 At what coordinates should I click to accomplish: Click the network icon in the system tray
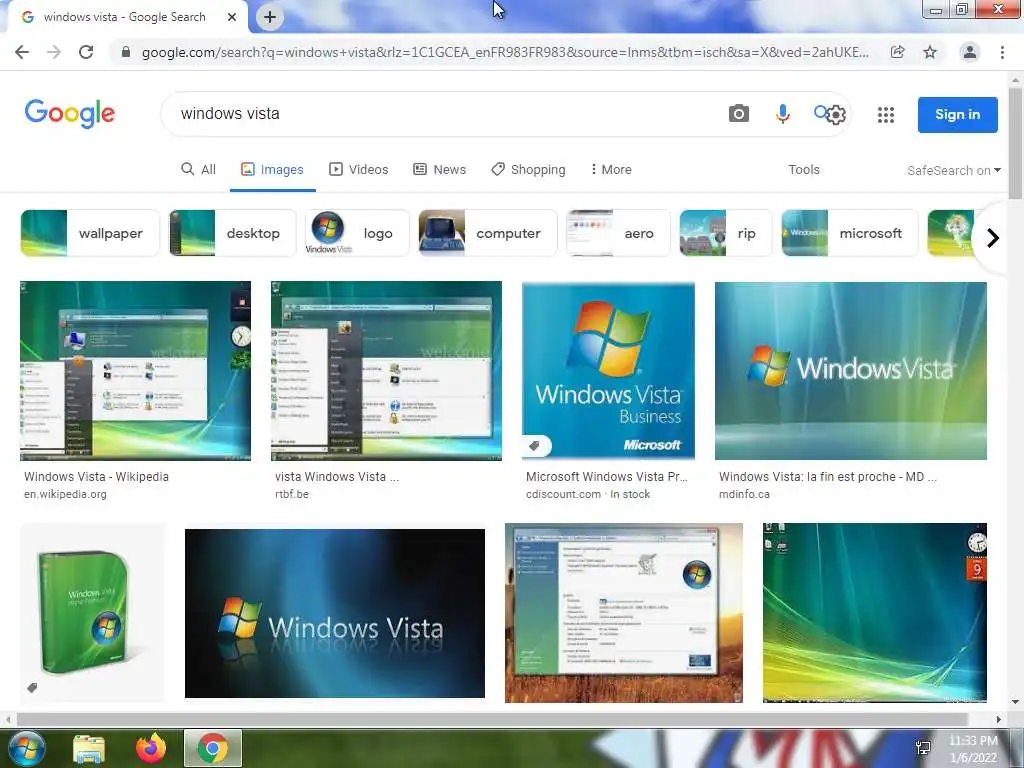coord(923,748)
